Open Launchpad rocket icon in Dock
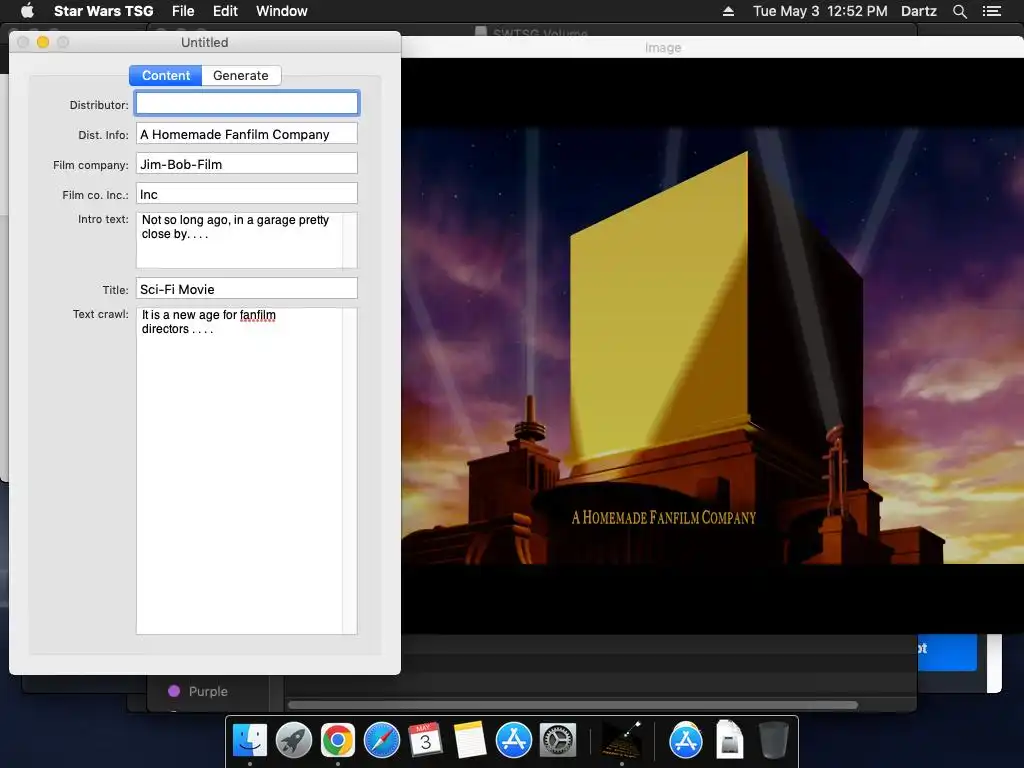1024x768 pixels. click(x=294, y=740)
